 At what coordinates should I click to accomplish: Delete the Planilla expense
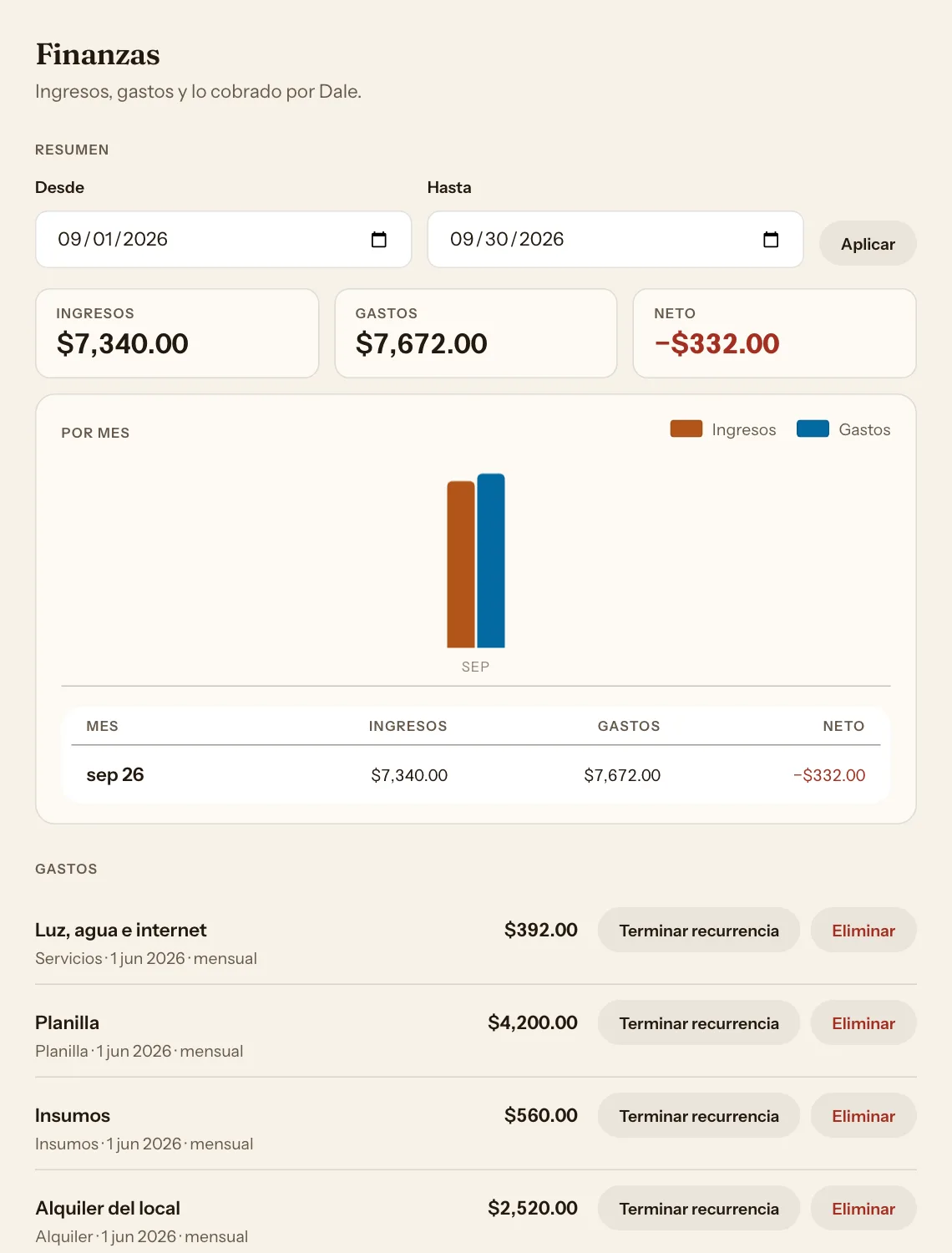click(x=863, y=1023)
